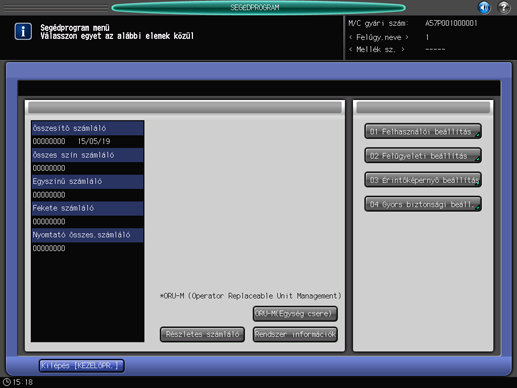Screen dimensions: 517x388
Task: Click the counter value under Nyomtató összes.számláló
Action: tap(49, 248)
